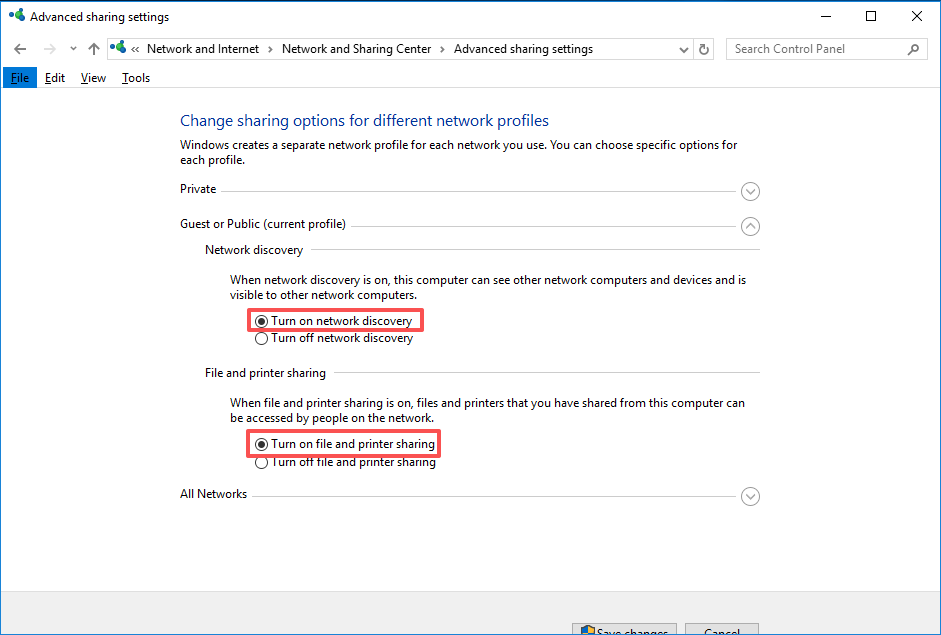Image resolution: width=941 pixels, height=635 pixels.
Task: Collapse the Guest or Public section
Action: [x=750, y=226]
